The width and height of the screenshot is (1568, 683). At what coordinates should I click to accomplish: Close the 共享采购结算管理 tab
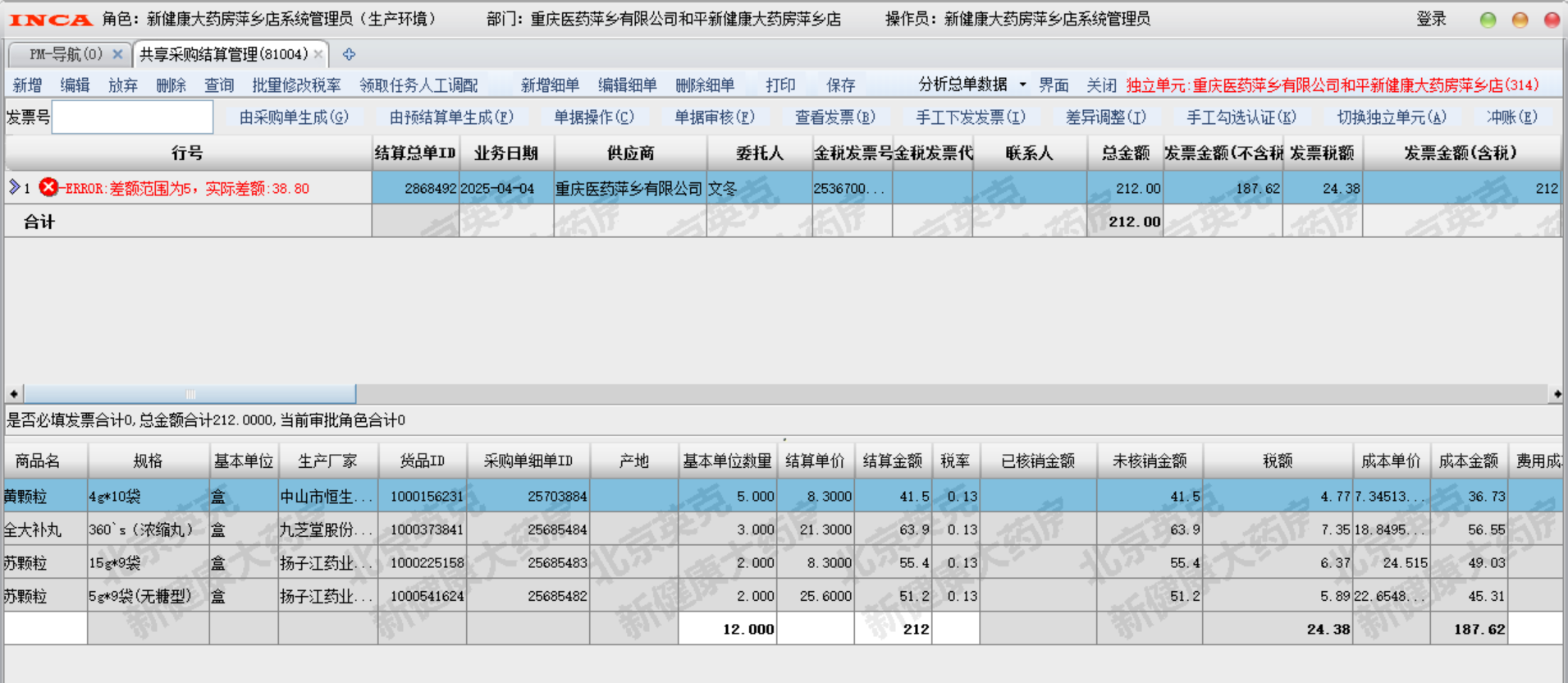pos(318,54)
